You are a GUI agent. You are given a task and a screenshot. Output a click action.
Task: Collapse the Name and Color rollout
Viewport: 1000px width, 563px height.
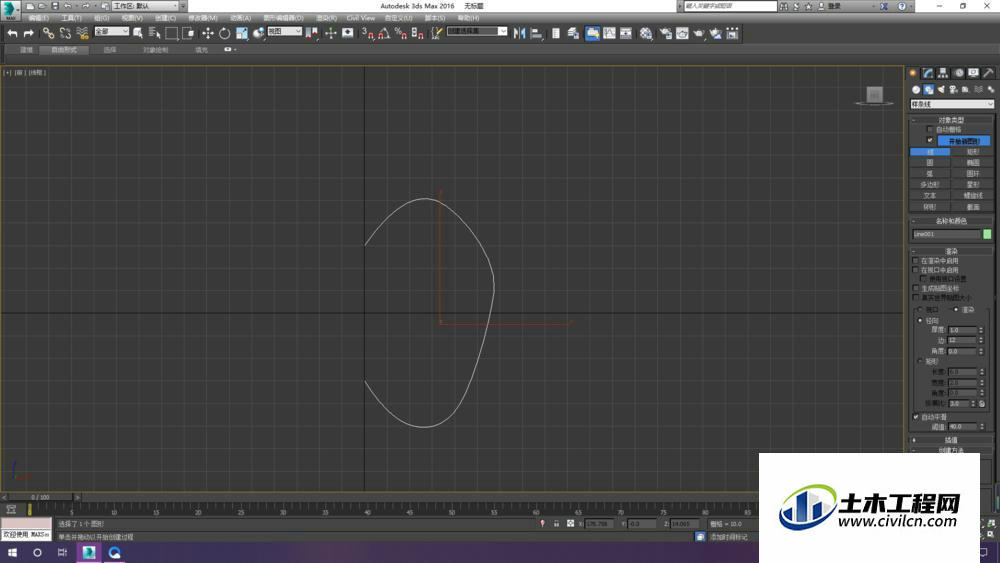tap(951, 221)
